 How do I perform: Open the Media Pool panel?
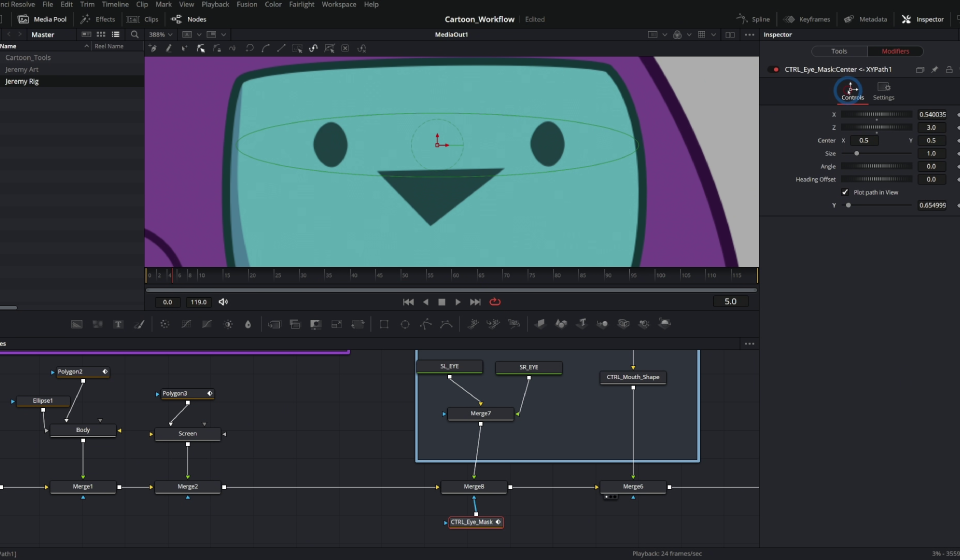(39, 19)
